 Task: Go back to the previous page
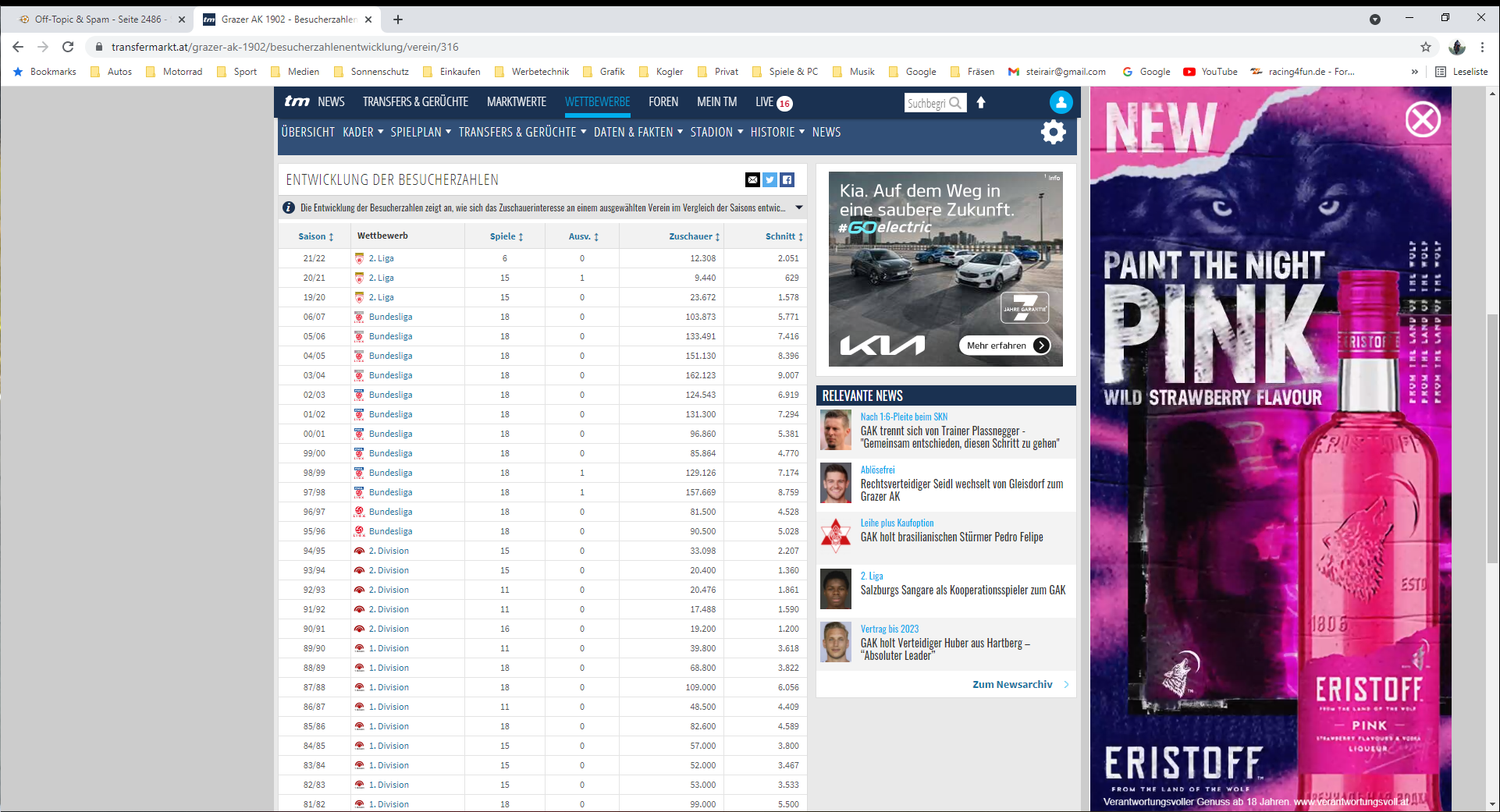coord(18,47)
